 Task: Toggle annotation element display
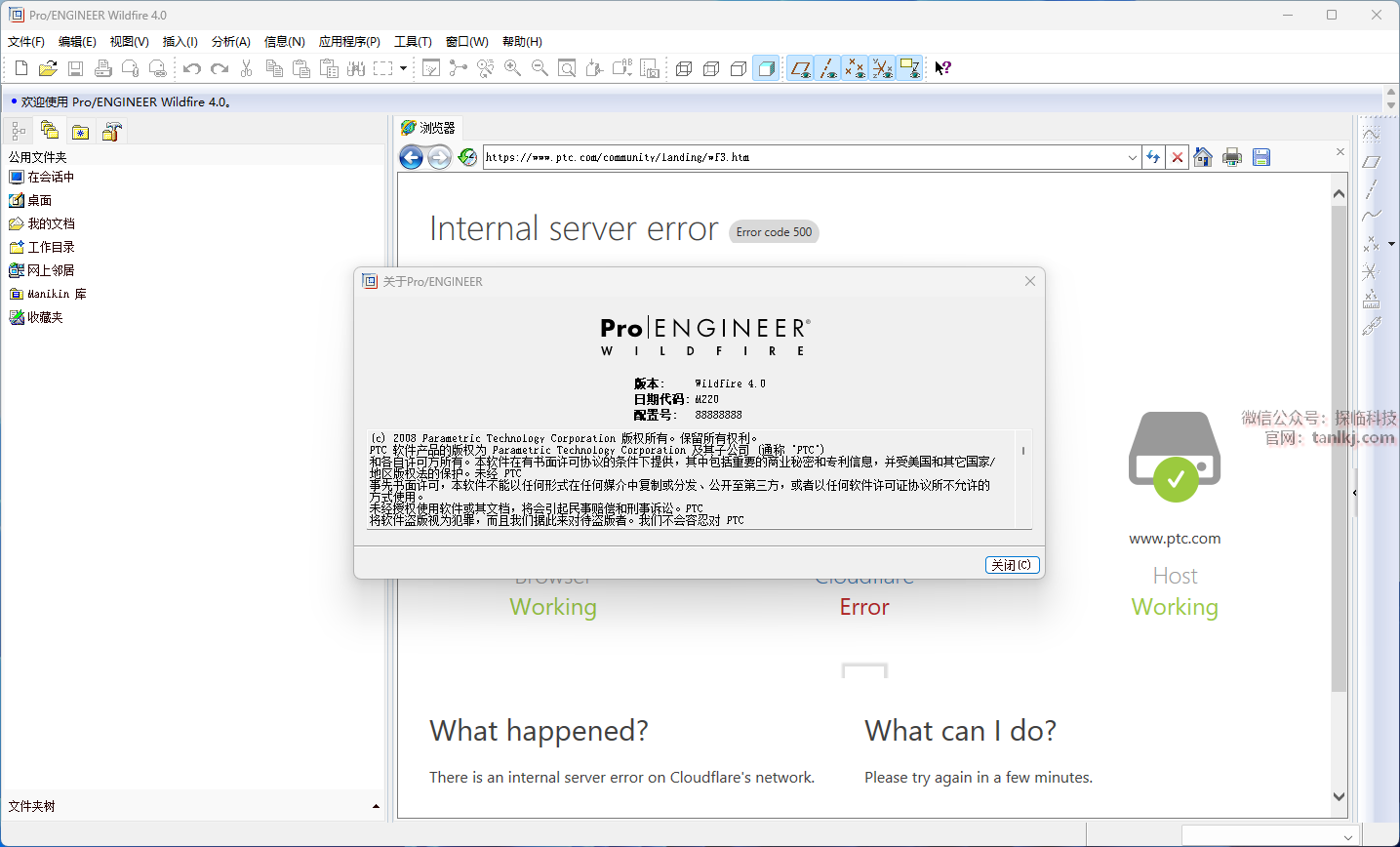909,68
